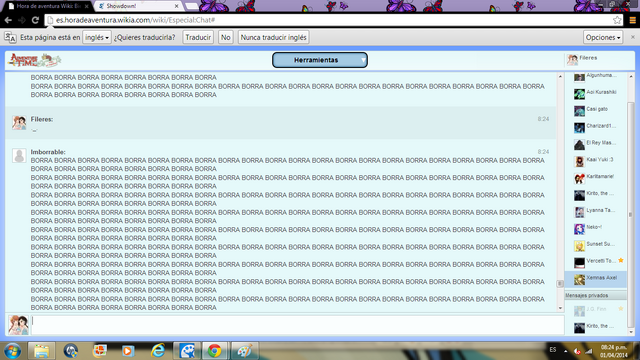The image size is (640, 360).
Task: Open the Windows Start menu
Action: (12, 351)
